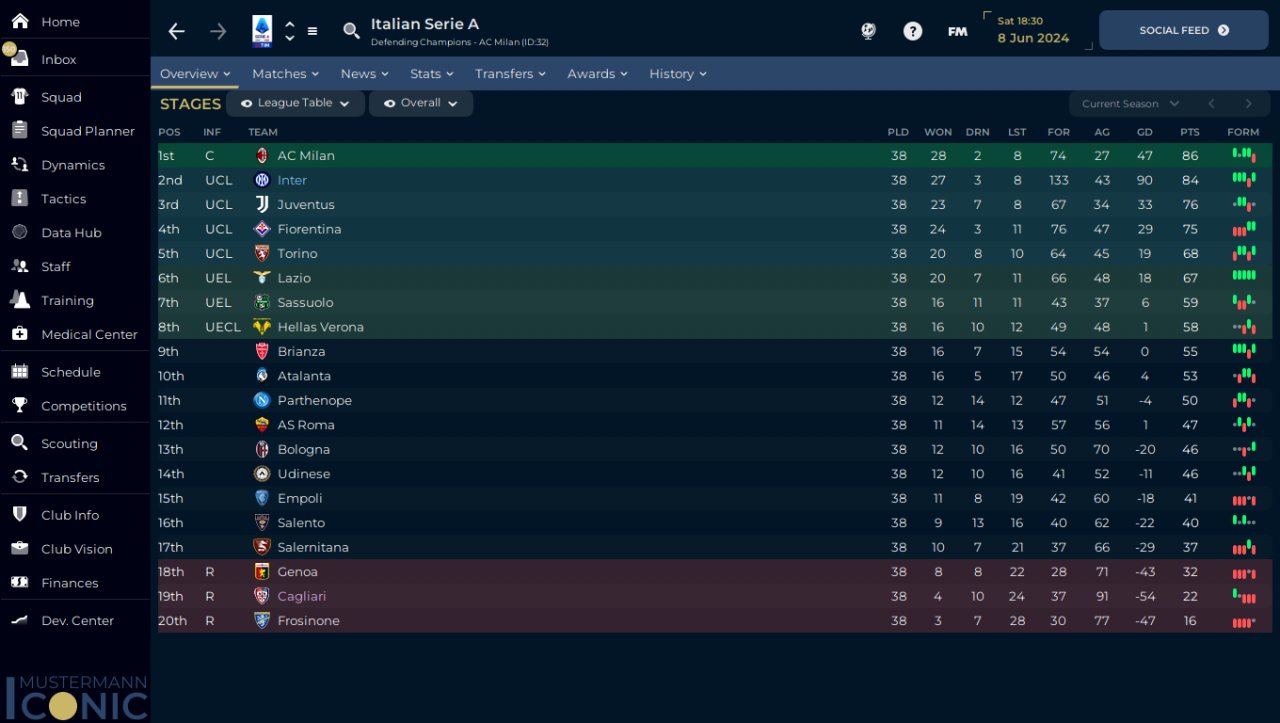This screenshot has width=1280, height=723.
Task: Expand the Current Season dropdown
Action: [1130, 104]
